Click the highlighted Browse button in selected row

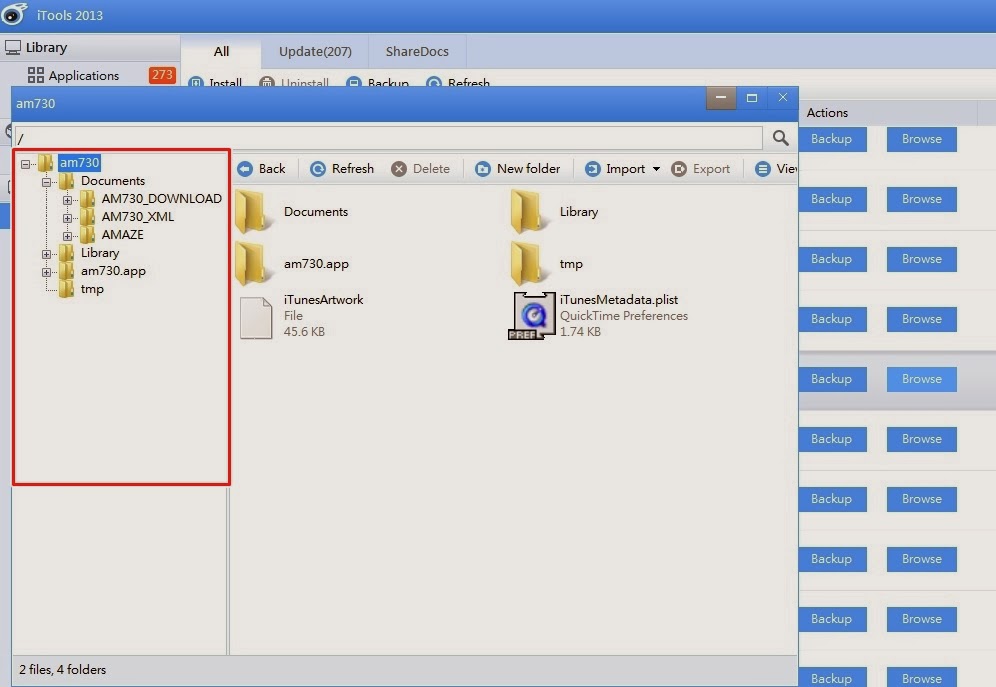tap(922, 379)
